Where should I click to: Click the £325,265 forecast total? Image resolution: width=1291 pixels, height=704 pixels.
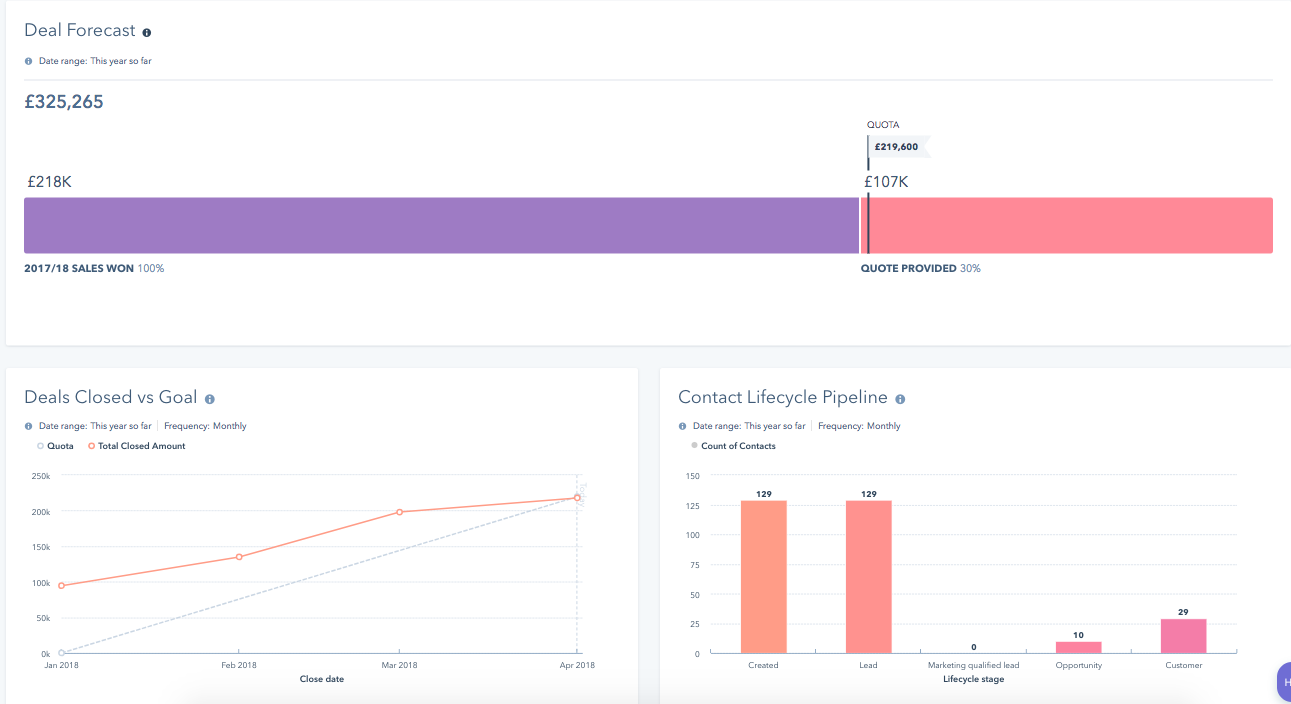(64, 102)
